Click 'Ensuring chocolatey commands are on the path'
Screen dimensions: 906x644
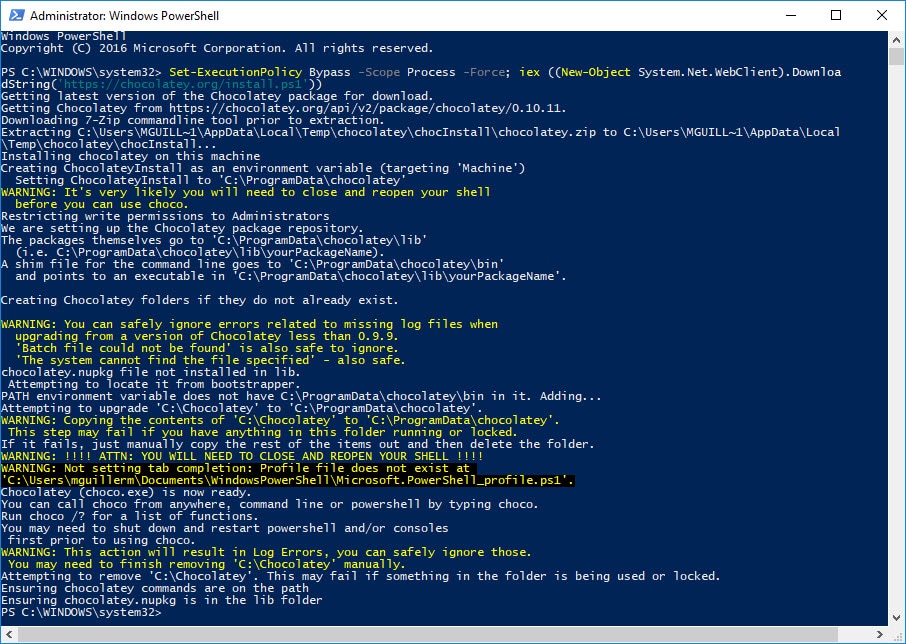tap(155, 588)
